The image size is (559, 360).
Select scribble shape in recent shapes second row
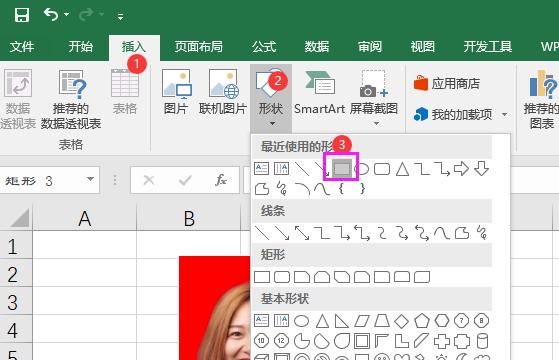click(282, 189)
